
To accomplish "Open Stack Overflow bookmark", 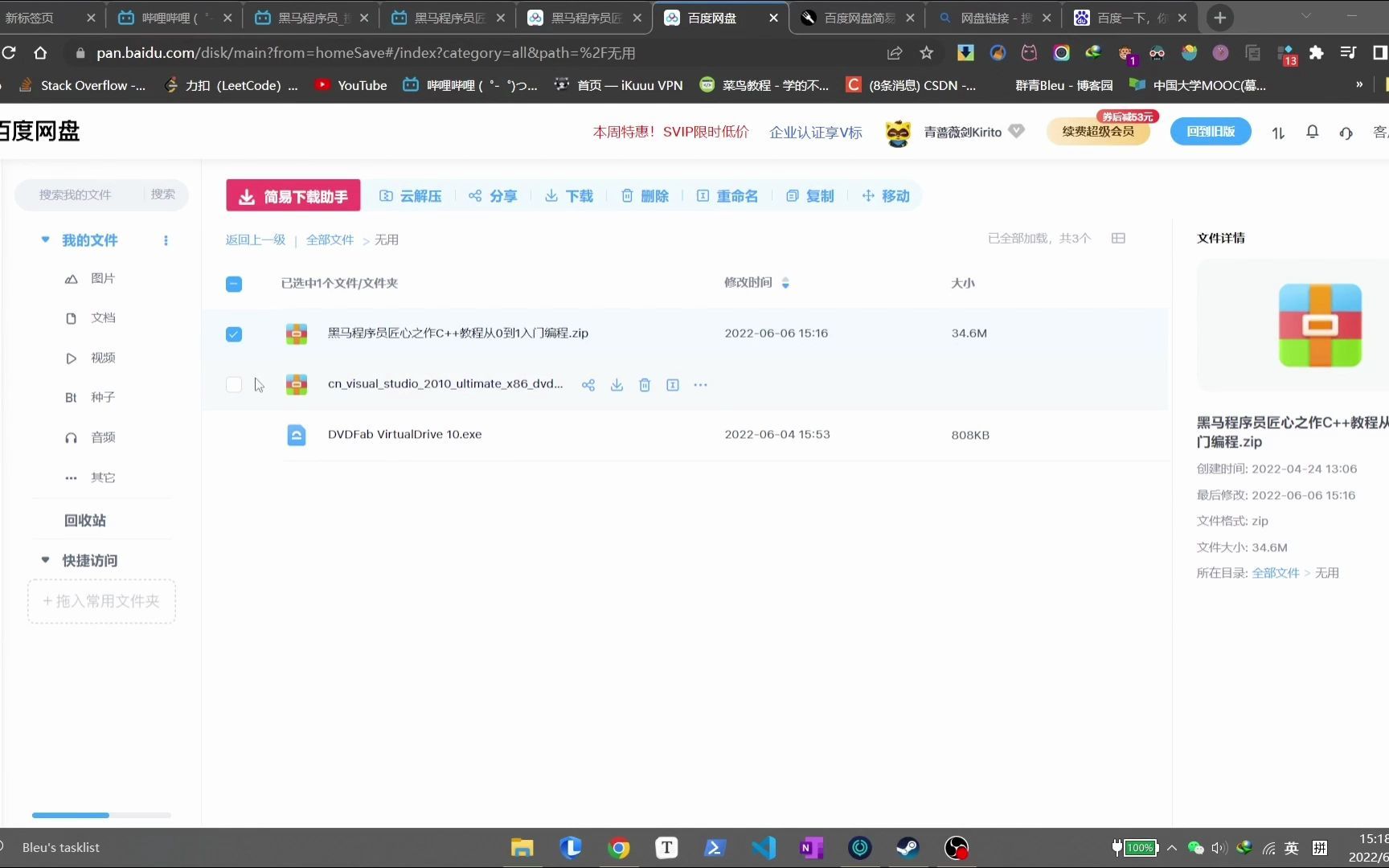I will pyautogui.click(x=82, y=85).
